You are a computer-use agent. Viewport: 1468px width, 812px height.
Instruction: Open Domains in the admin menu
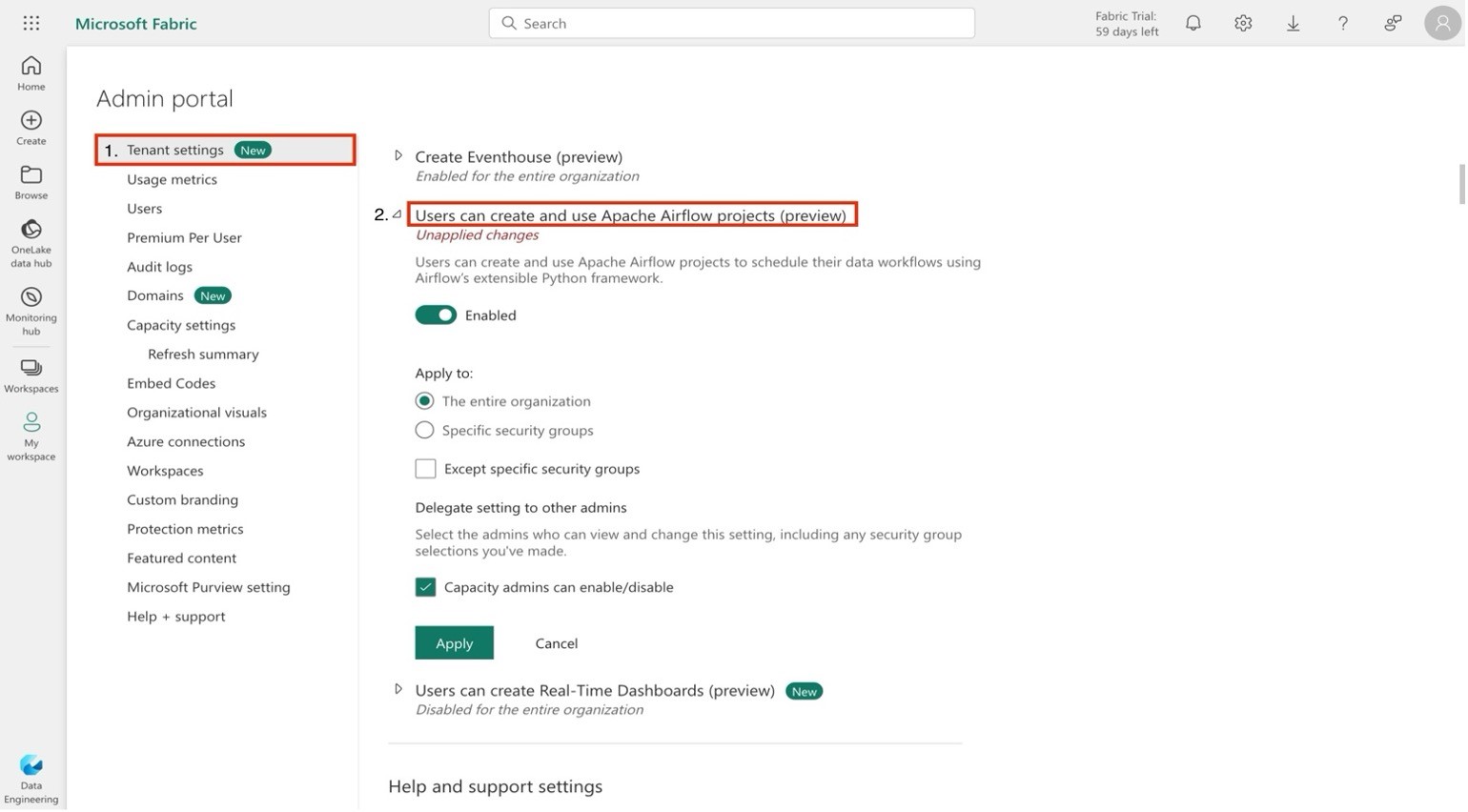coord(155,296)
